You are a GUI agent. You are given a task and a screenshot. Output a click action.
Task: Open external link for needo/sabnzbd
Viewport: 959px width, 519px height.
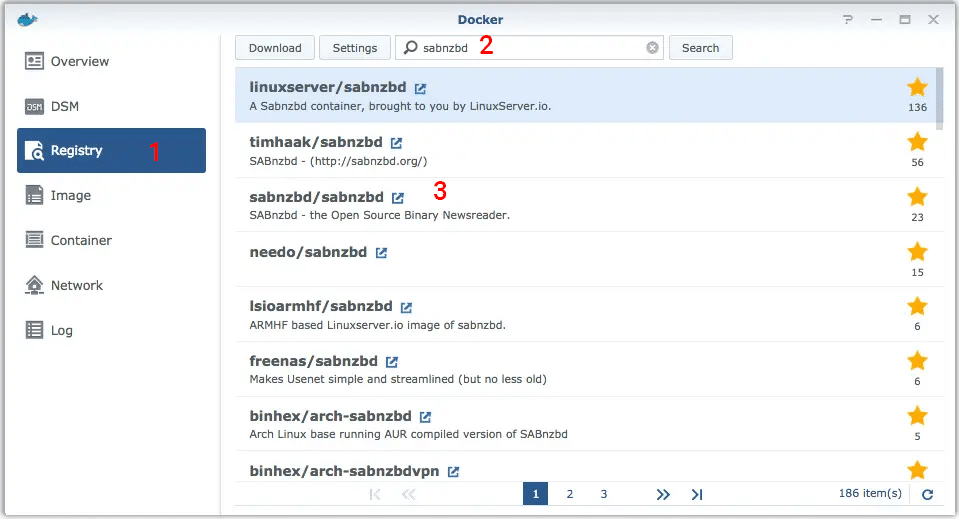[x=381, y=252]
